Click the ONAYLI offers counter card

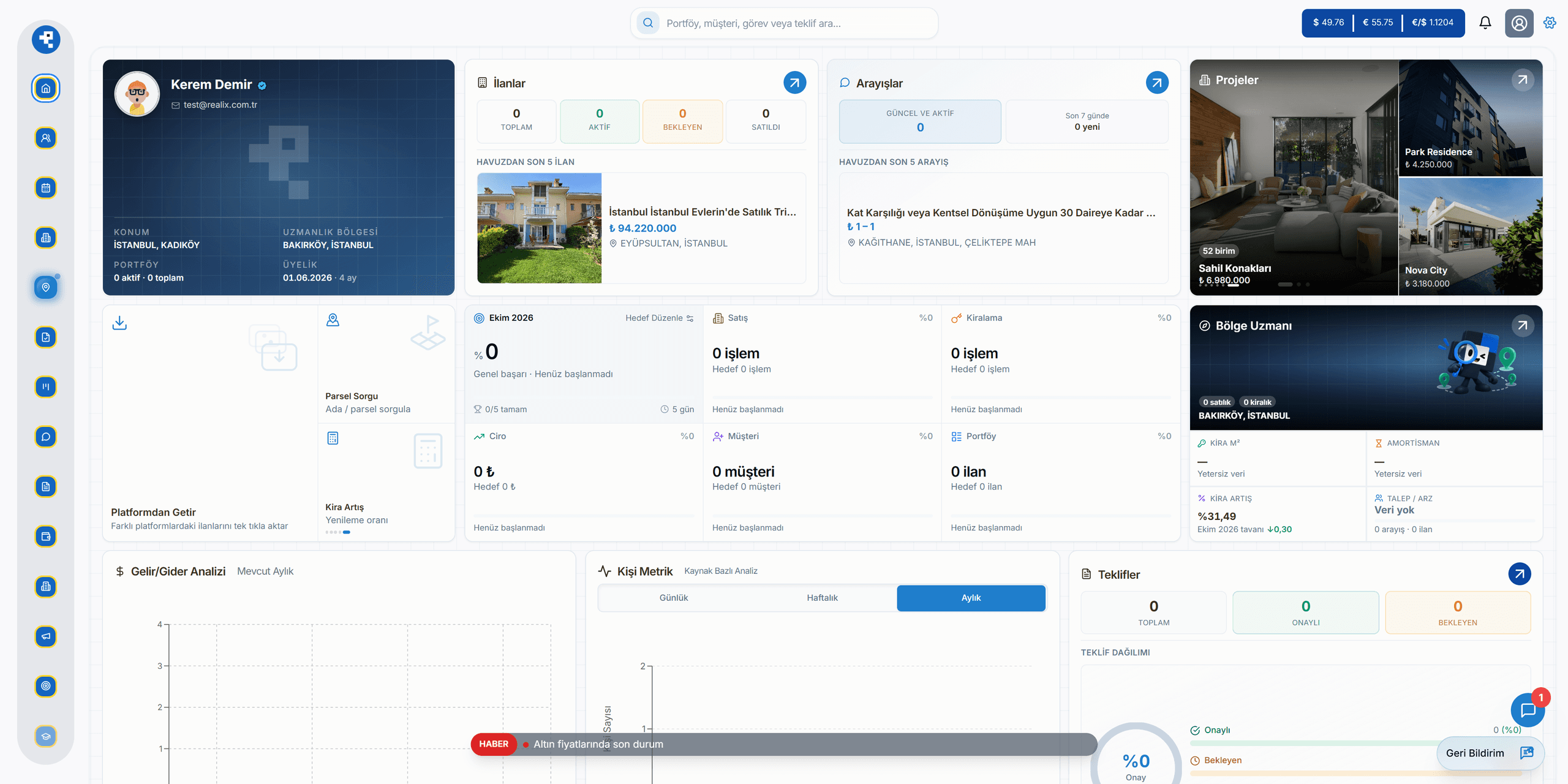tap(1306, 612)
